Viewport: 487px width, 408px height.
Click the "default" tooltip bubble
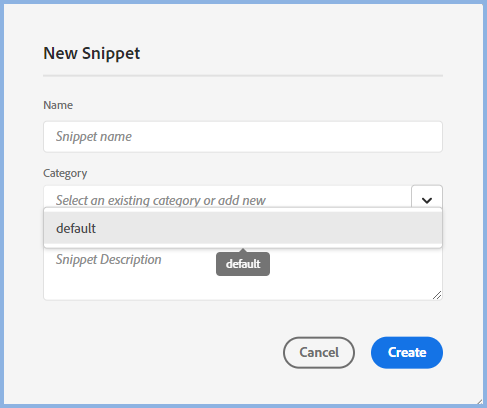click(243, 264)
